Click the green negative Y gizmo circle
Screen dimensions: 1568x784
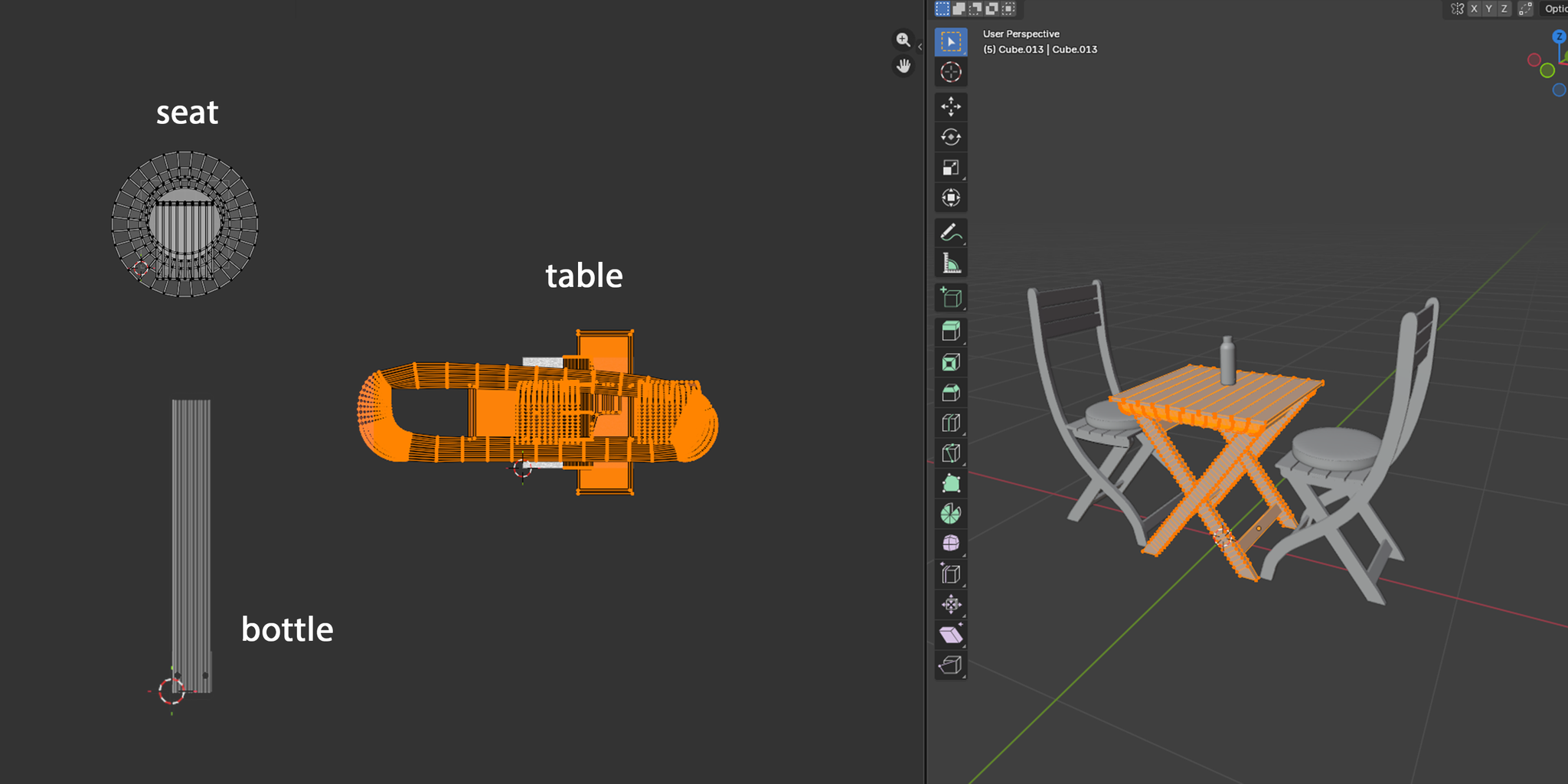(1547, 70)
